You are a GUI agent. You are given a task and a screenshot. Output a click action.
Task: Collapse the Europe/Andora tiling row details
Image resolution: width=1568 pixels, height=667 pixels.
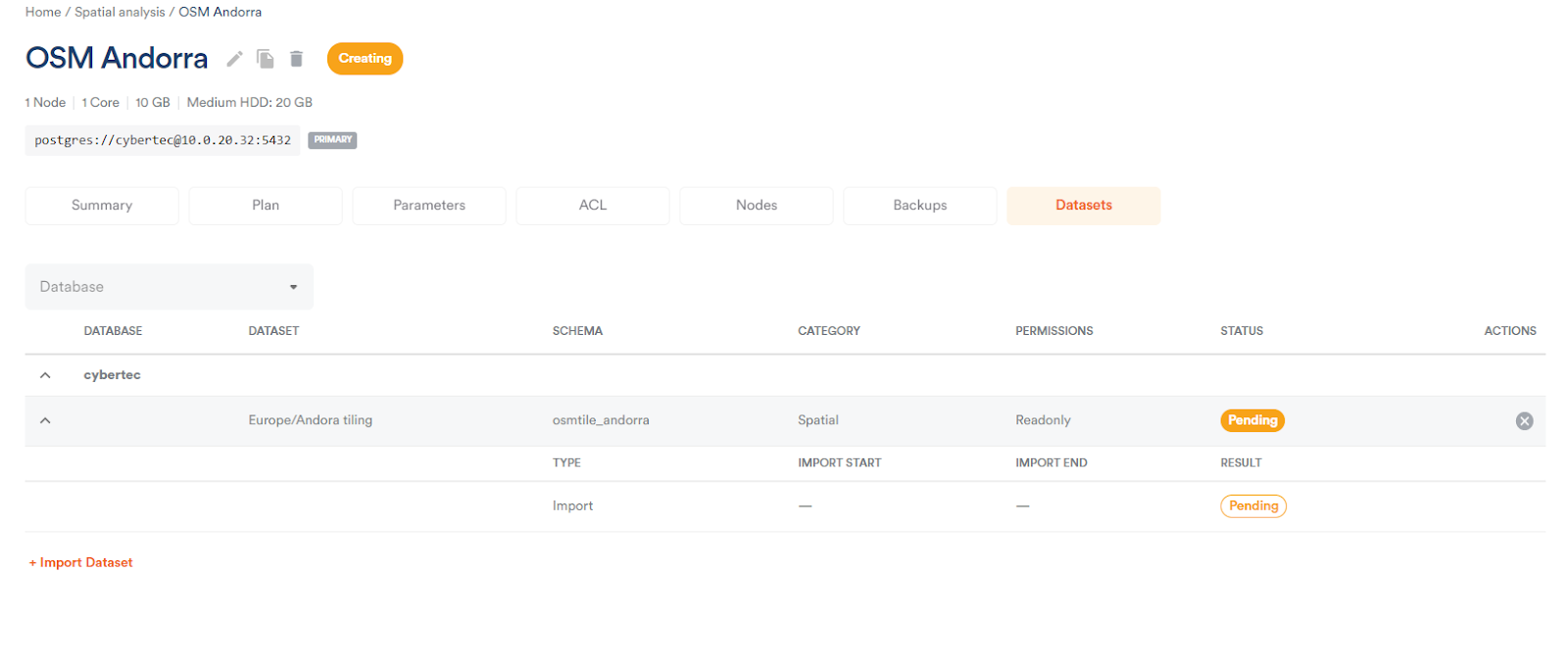pyautogui.click(x=45, y=420)
